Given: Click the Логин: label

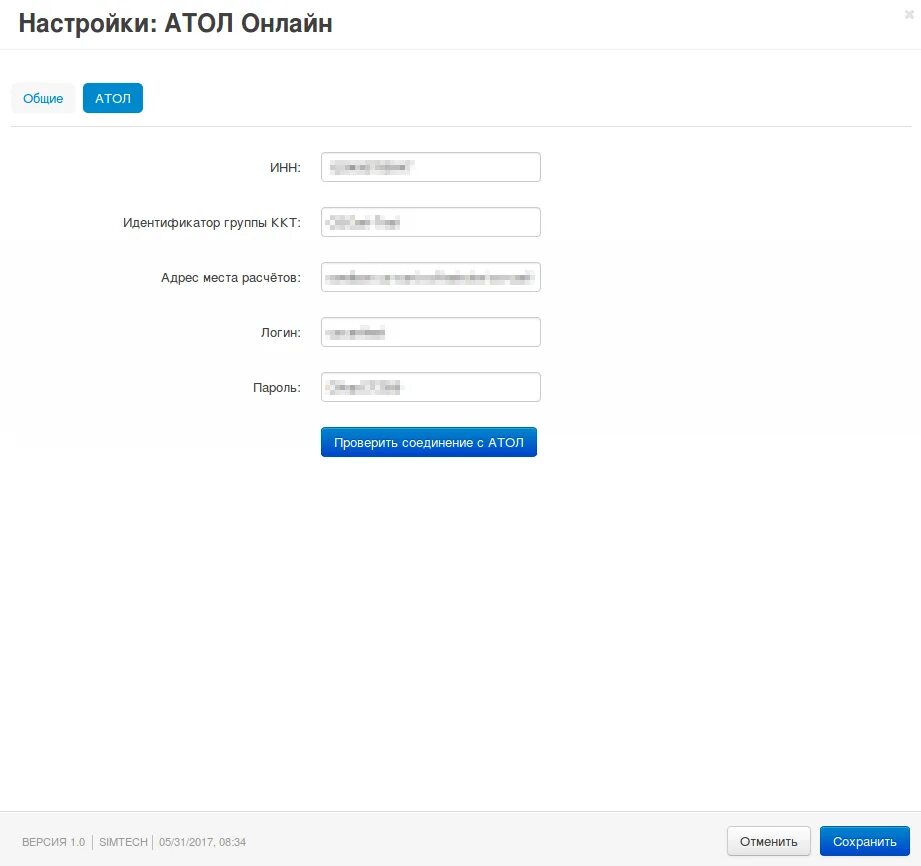Looking at the screenshot, I should click(281, 333).
